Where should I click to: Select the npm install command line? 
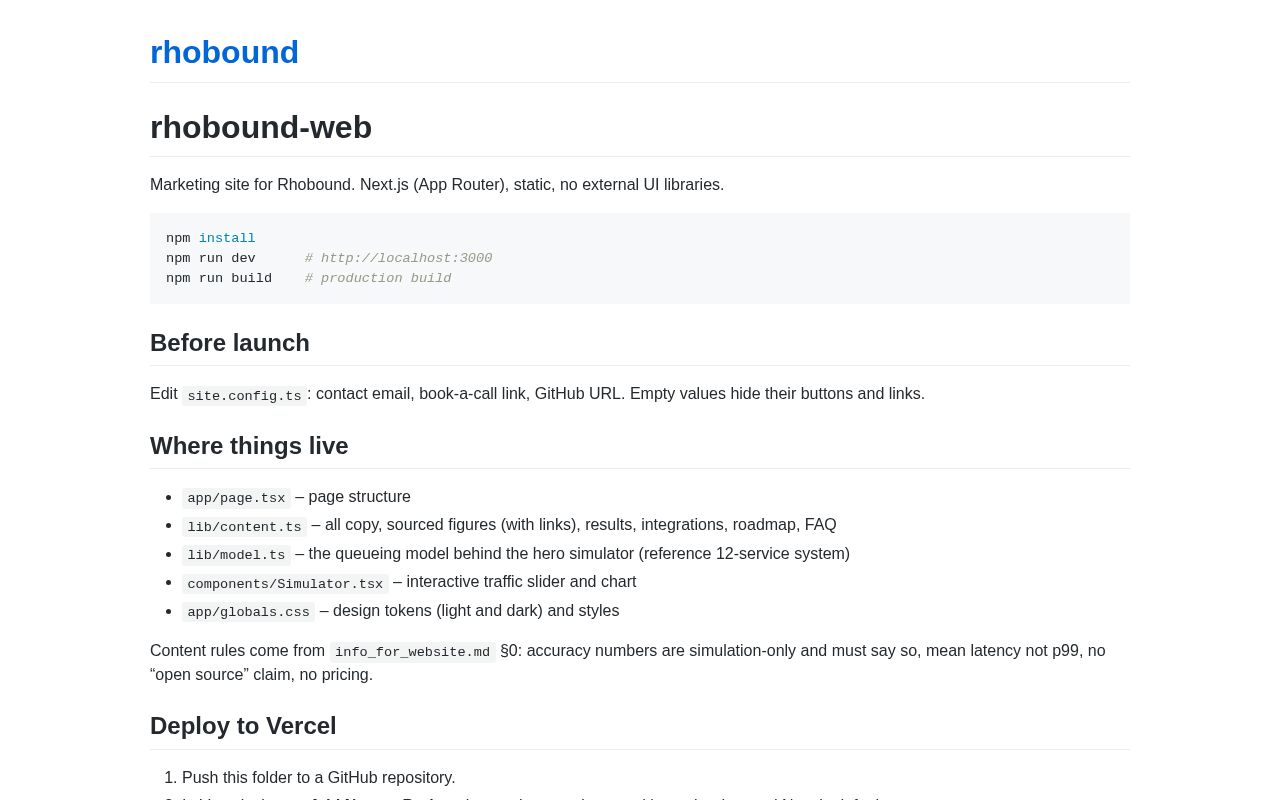(211, 238)
